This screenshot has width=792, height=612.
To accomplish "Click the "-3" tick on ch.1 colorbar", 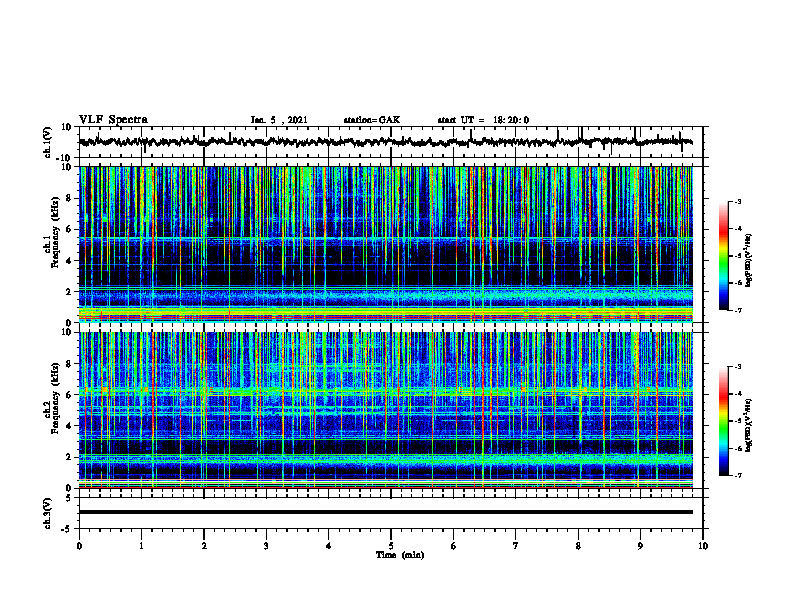I will [x=738, y=202].
